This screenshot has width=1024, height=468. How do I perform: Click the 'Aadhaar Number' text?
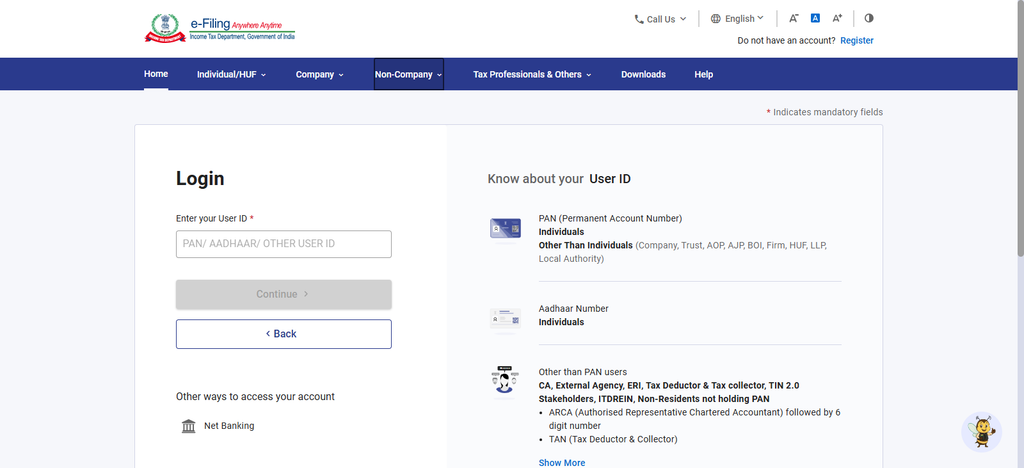[573, 309]
